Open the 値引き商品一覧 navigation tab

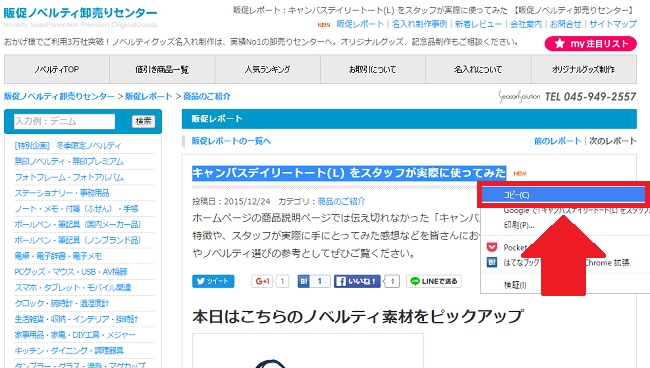click(162, 69)
